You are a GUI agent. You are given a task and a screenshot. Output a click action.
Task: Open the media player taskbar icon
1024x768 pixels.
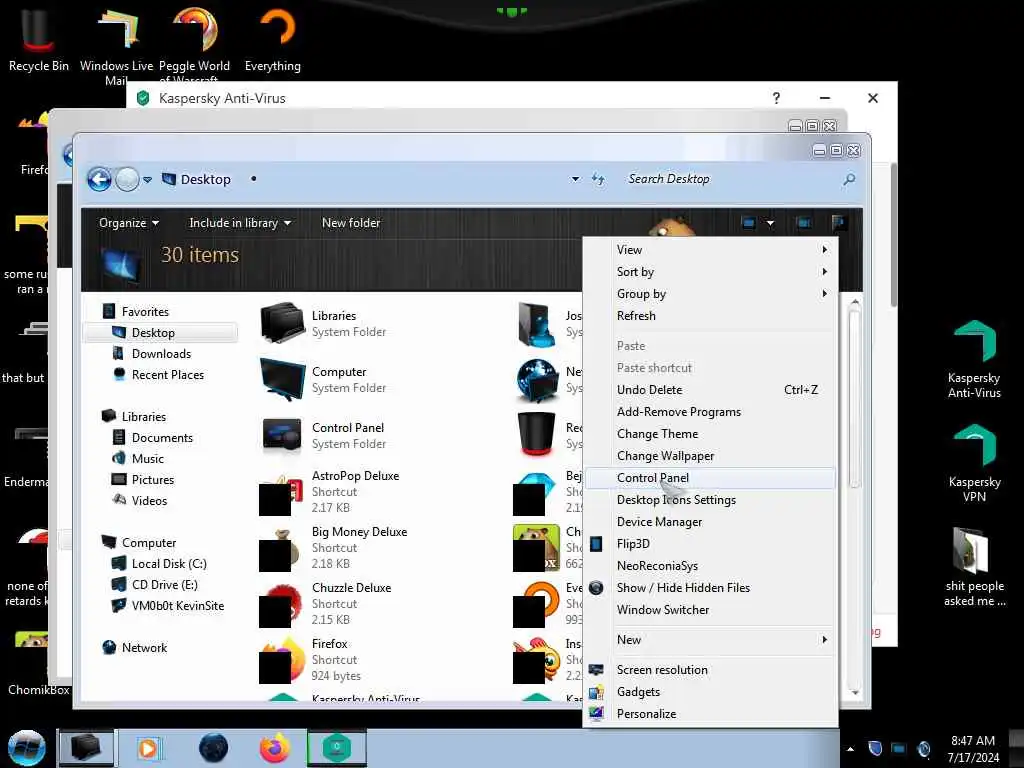pyautogui.click(x=148, y=748)
